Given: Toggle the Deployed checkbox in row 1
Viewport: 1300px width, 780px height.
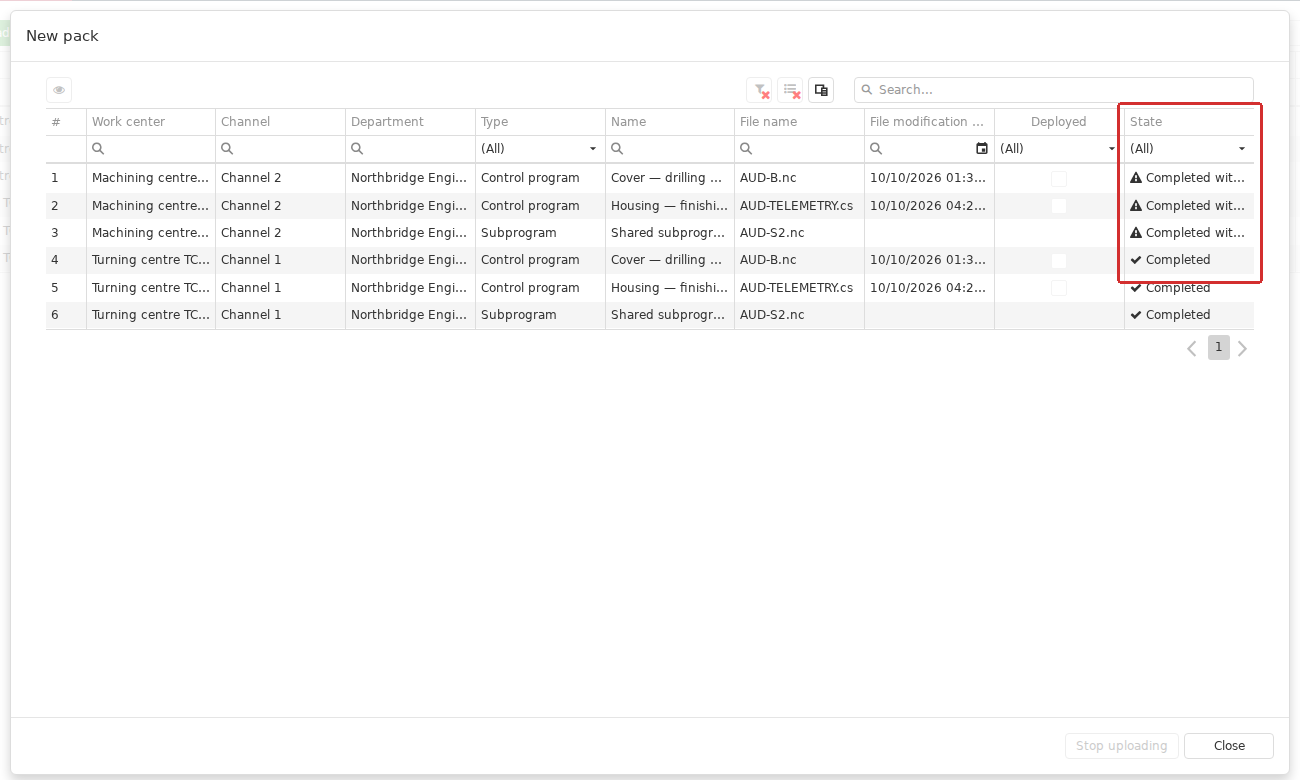Looking at the screenshot, I should [x=1059, y=178].
